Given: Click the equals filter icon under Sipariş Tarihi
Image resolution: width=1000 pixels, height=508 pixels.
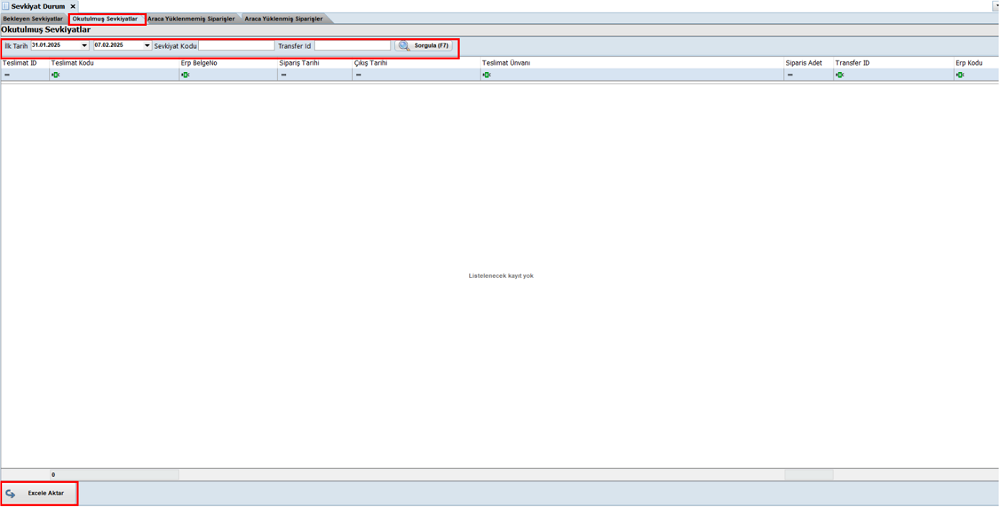Looking at the screenshot, I should [284, 75].
